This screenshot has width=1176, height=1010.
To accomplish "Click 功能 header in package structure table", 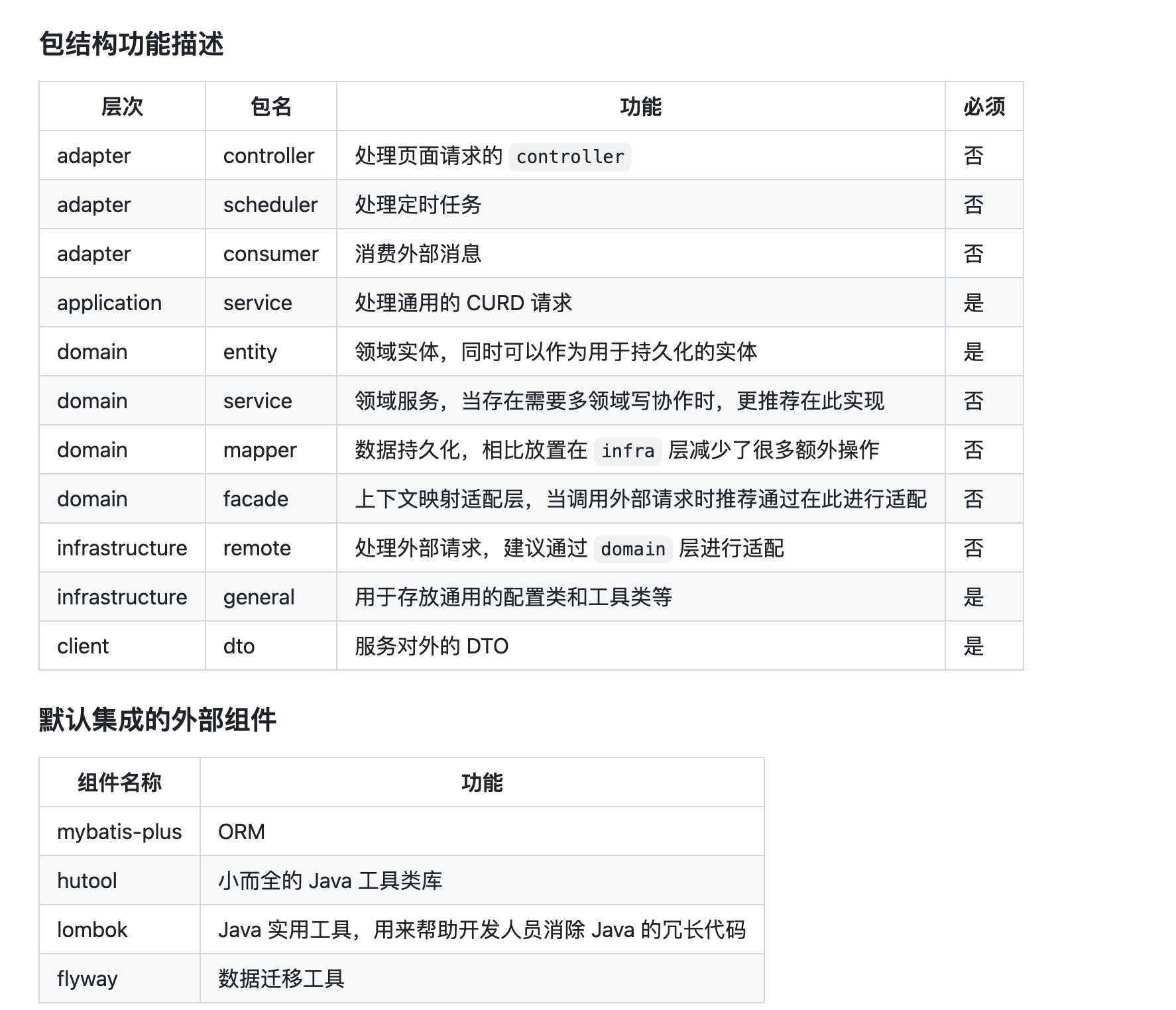I will point(641,107).
